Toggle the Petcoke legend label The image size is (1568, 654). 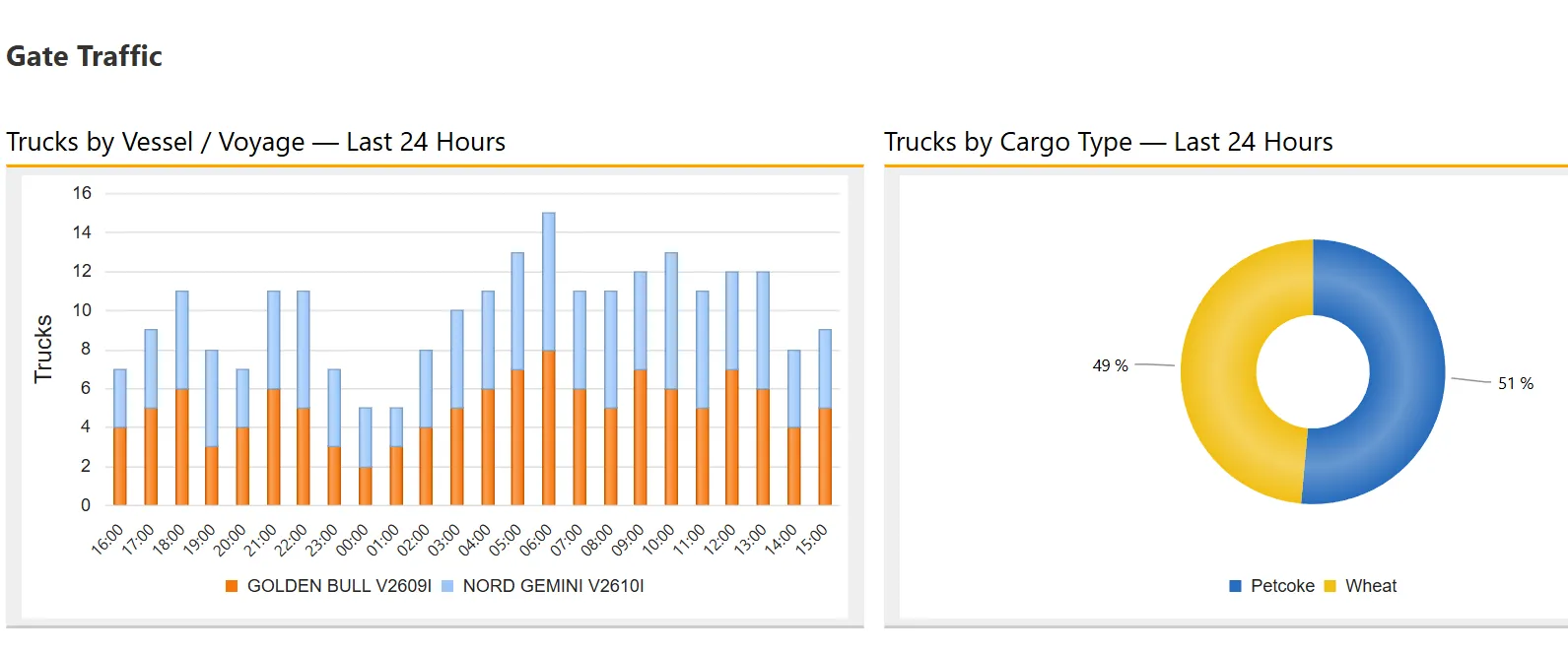coord(1282,586)
